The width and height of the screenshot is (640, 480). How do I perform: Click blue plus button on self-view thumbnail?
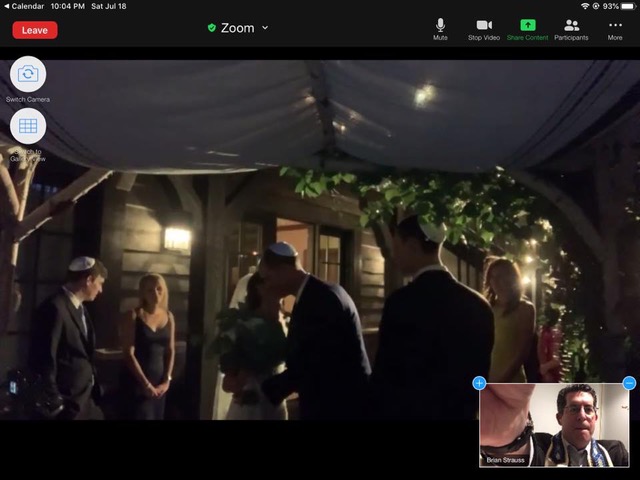[x=479, y=383]
